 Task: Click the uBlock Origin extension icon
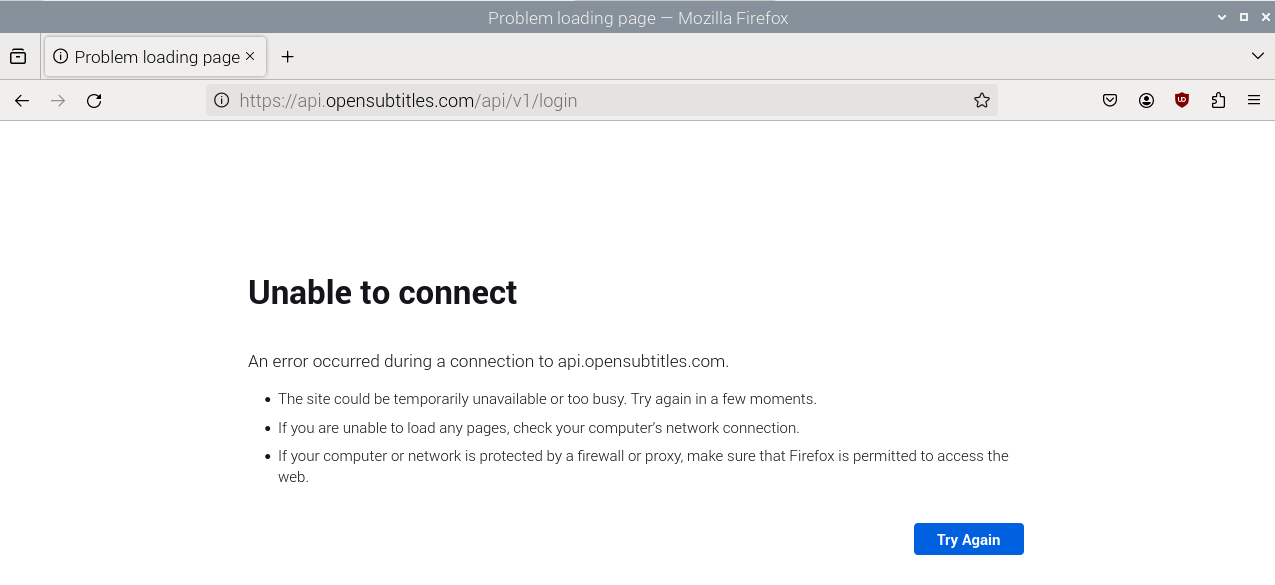(1182, 100)
